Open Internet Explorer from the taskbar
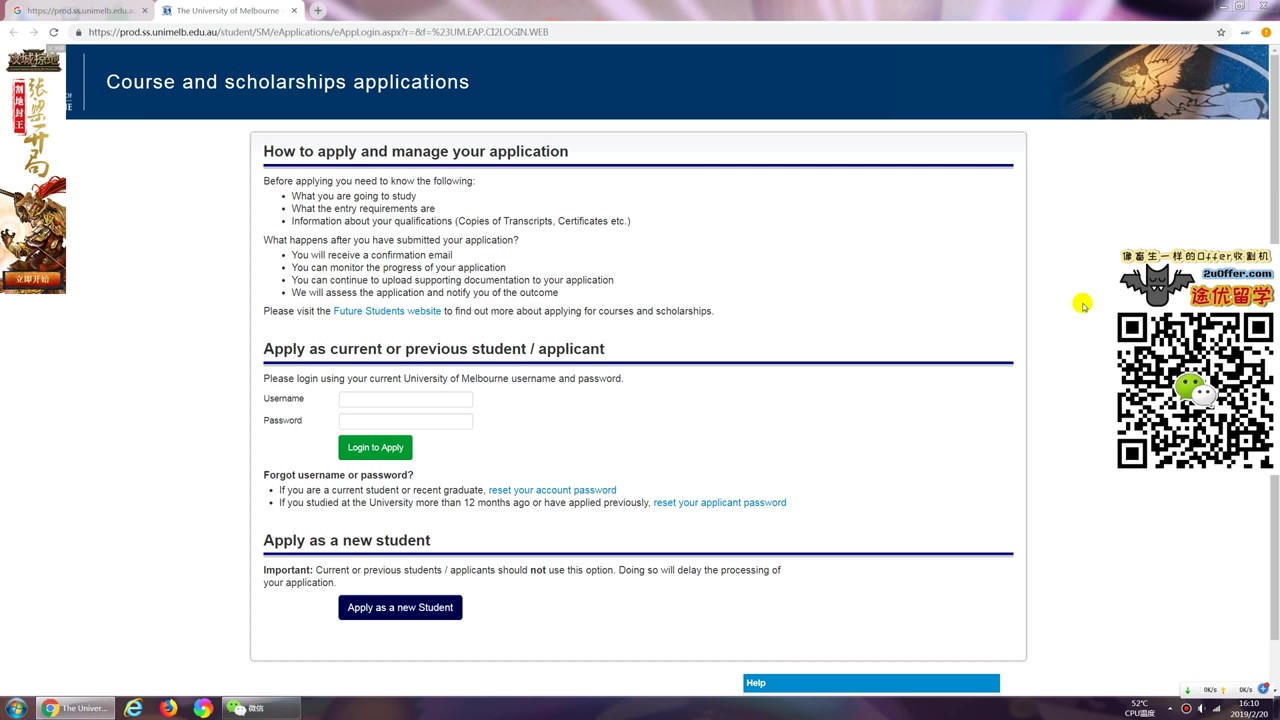1280x720 pixels. [133, 708]
